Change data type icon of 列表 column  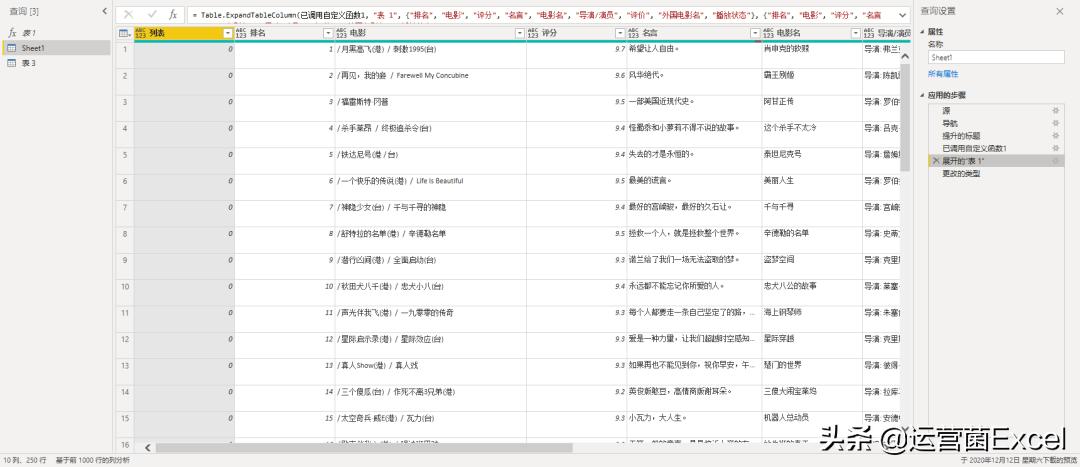141,33
